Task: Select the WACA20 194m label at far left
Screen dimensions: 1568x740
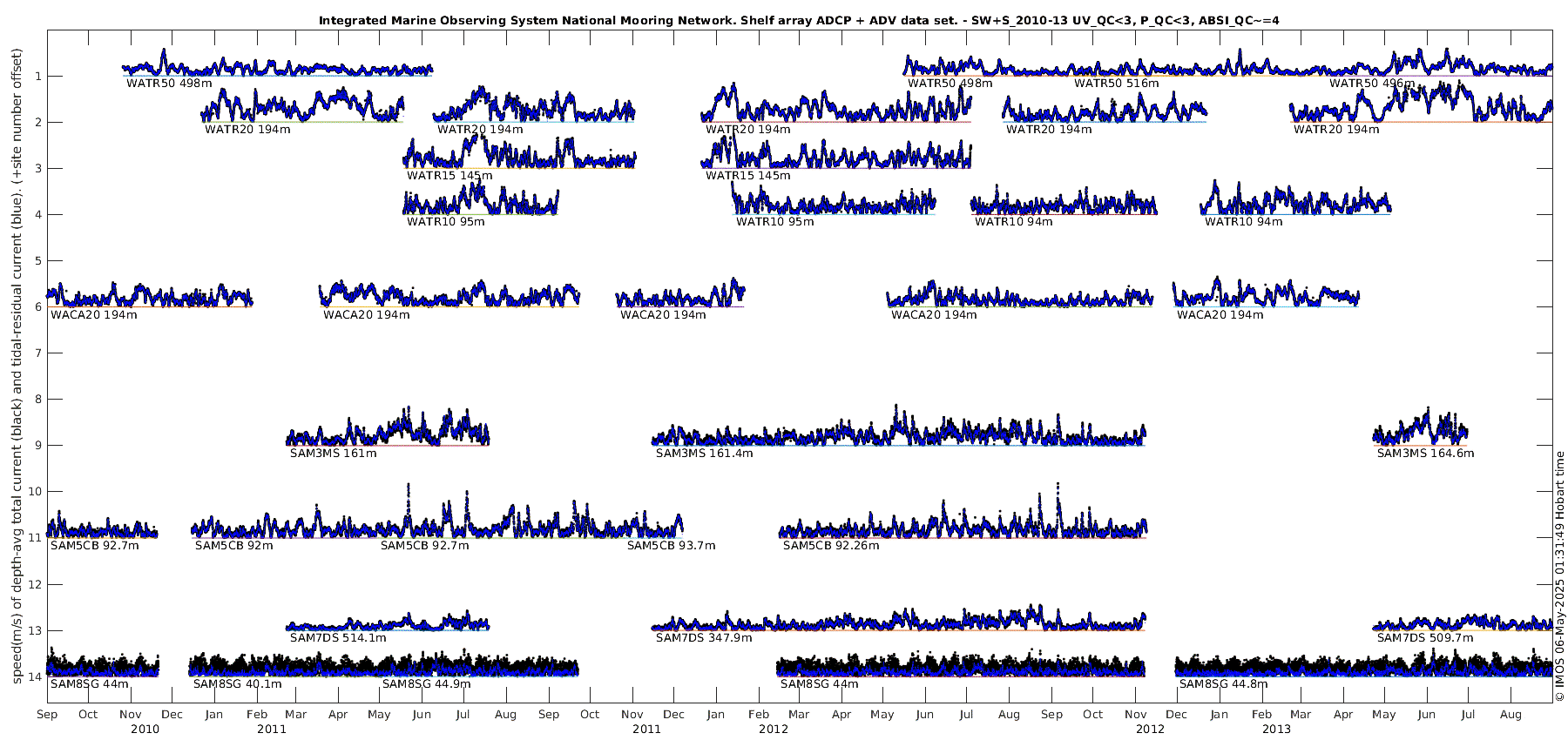Action: (x=94, y=315)
